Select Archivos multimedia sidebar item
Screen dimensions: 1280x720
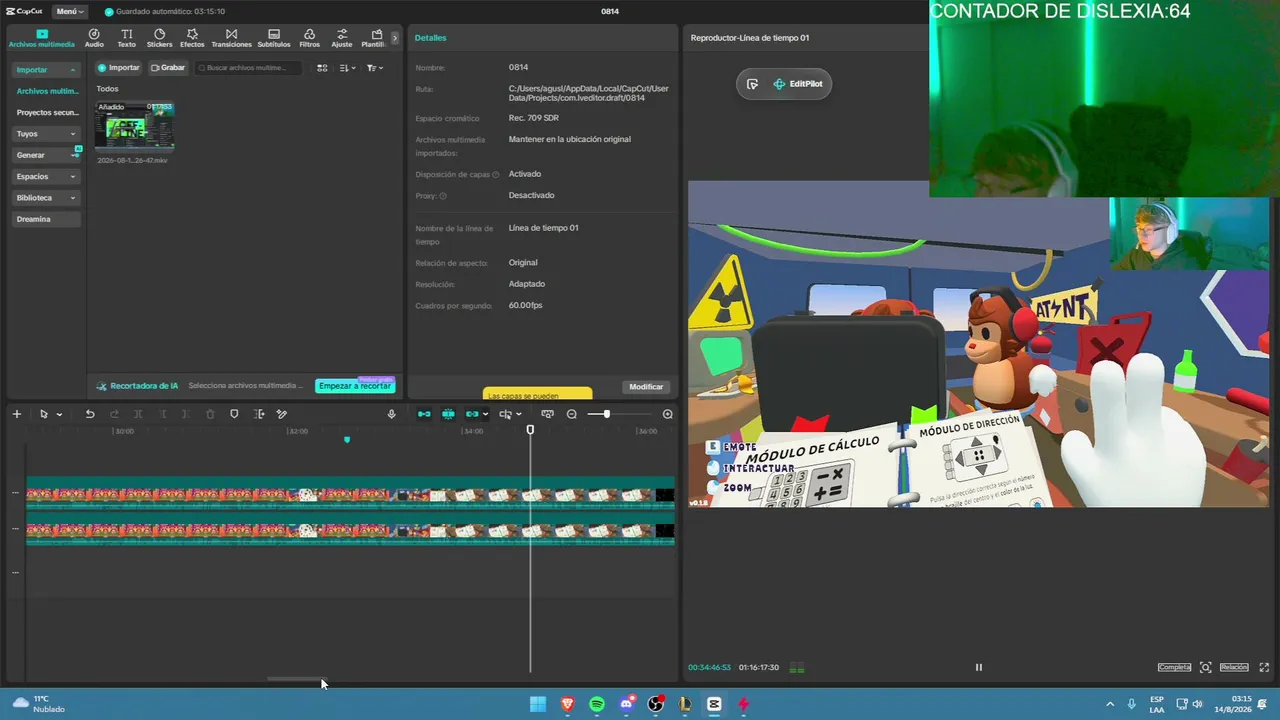pyautogui.click(x=47, y=91)
